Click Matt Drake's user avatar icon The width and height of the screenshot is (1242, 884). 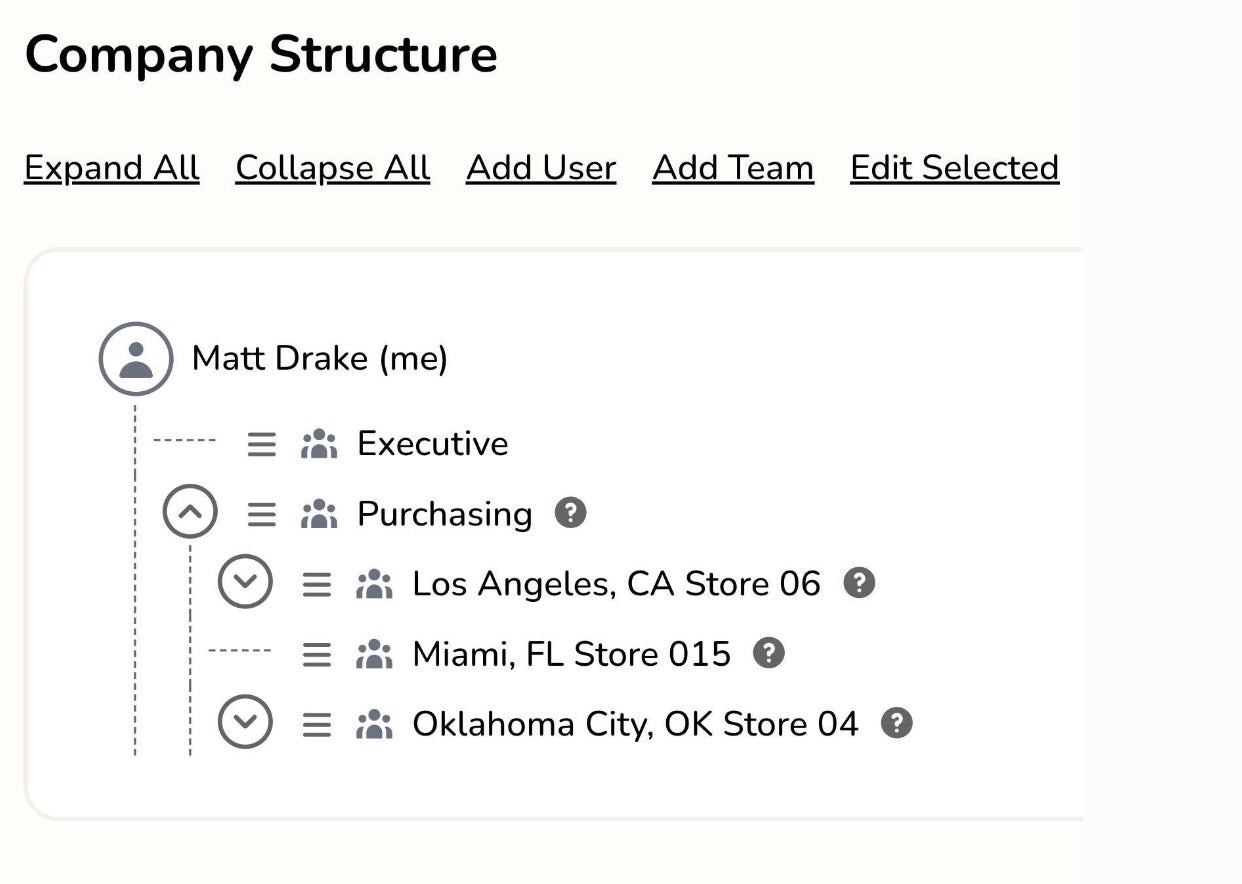point(136,359)
